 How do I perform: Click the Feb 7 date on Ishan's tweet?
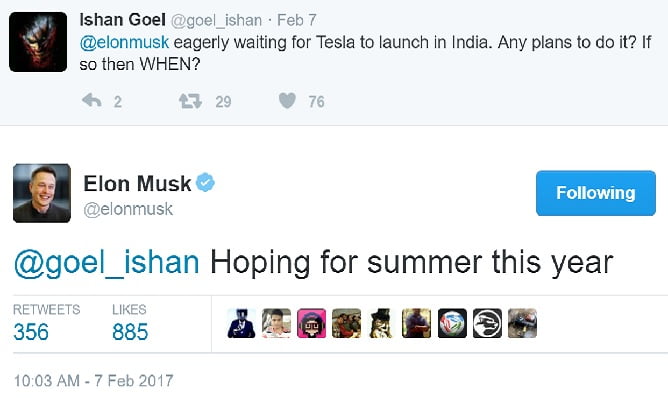pyautogui.click(x=298, y=20)
